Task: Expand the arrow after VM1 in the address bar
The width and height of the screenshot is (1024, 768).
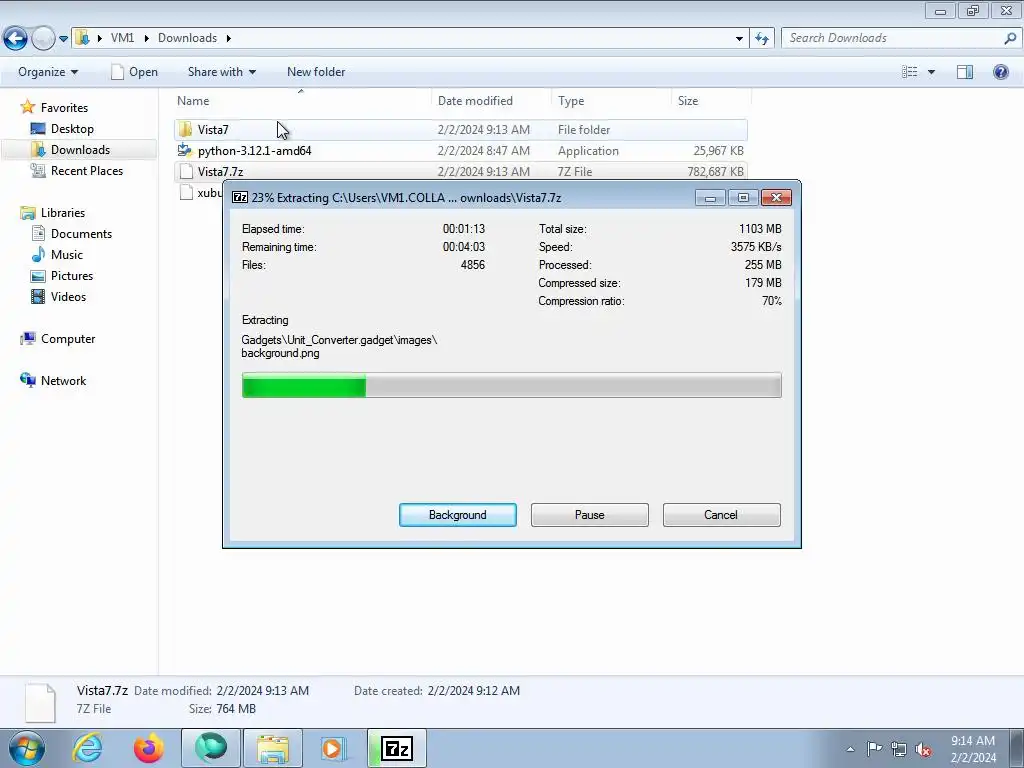Action: pos(146,39)
